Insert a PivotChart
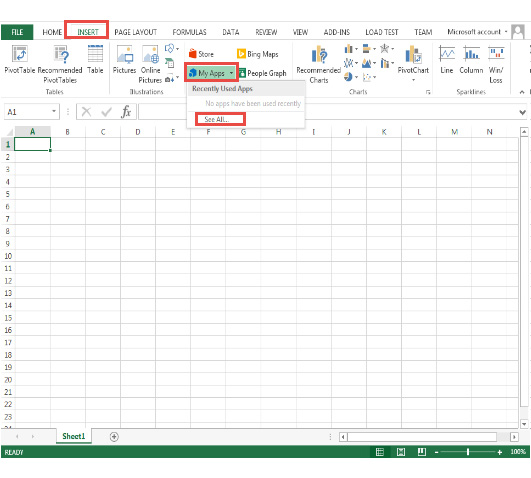531x478 pixels. pos(413,63)
